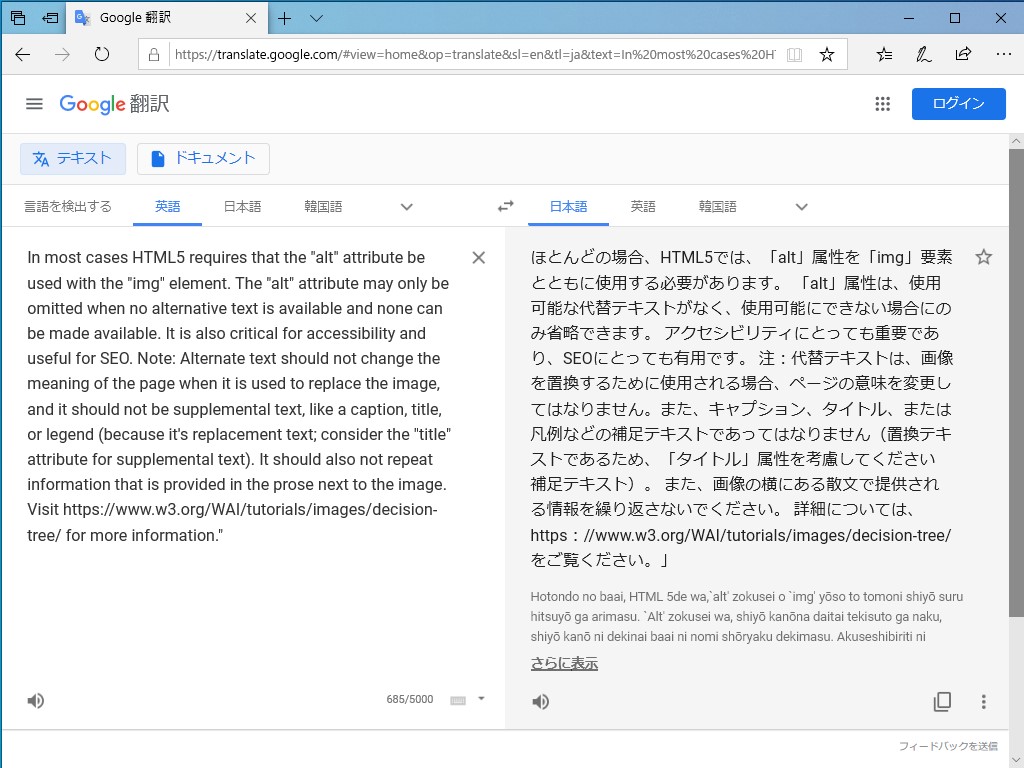Open translation options three-dot menu
The height and width of the screenshot is (768, 1024).
pos(984,701)
